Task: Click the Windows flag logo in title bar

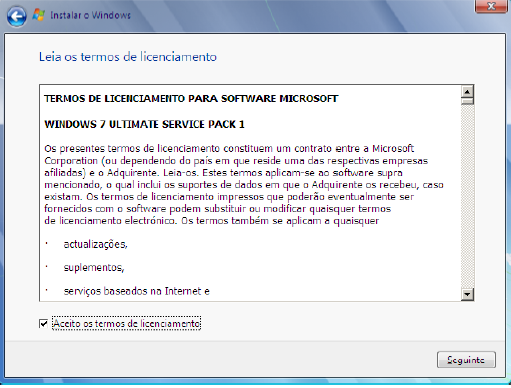Action: point(39,15)
